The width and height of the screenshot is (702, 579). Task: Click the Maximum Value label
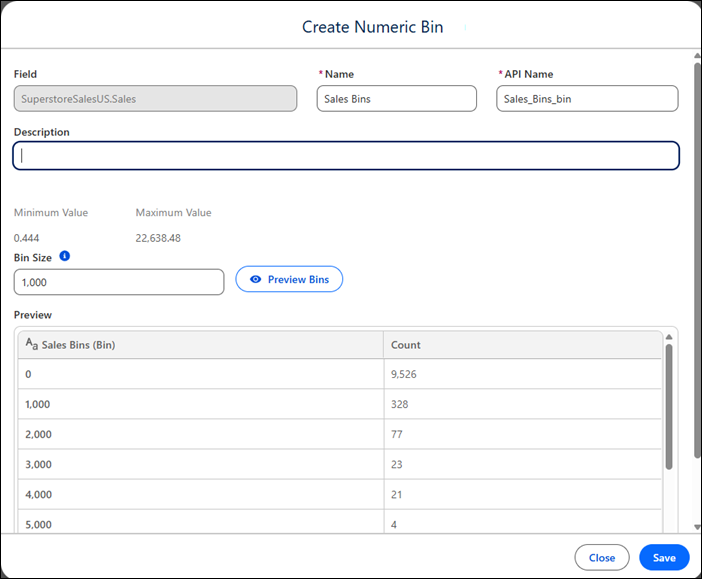(173, 213)
